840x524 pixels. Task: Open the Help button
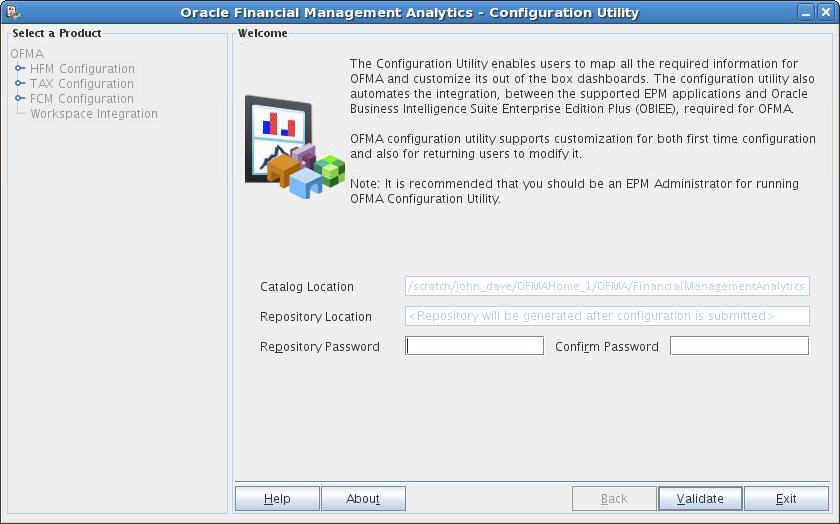click(x=277, y=499)
